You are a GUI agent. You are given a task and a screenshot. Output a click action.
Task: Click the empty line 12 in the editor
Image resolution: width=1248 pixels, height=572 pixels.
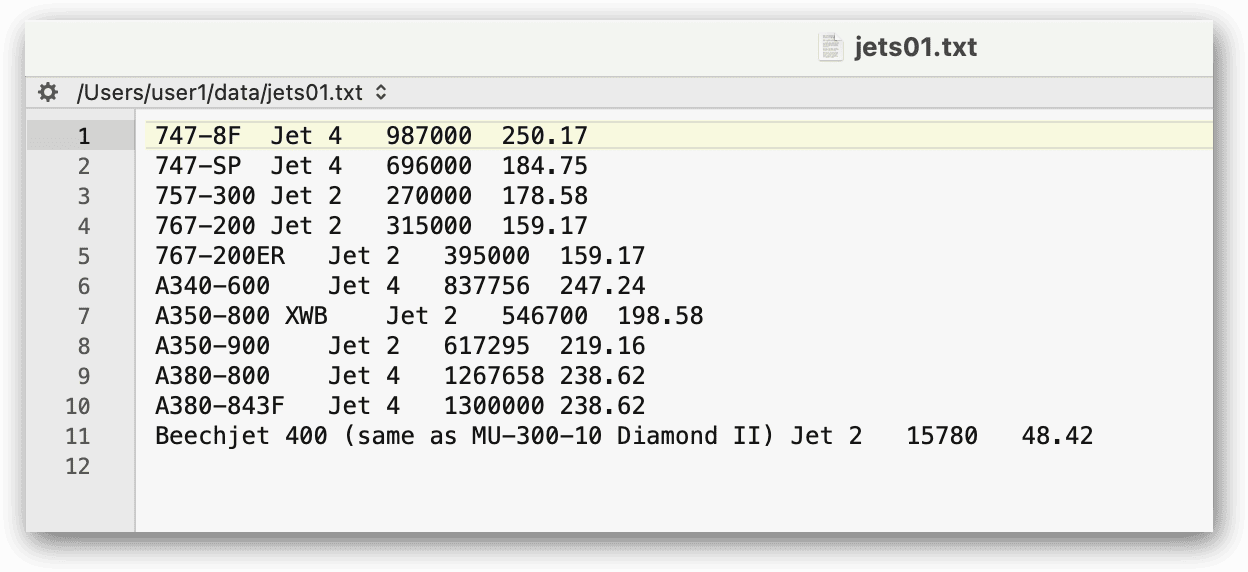pyautogui.click(x=600, y=466)
